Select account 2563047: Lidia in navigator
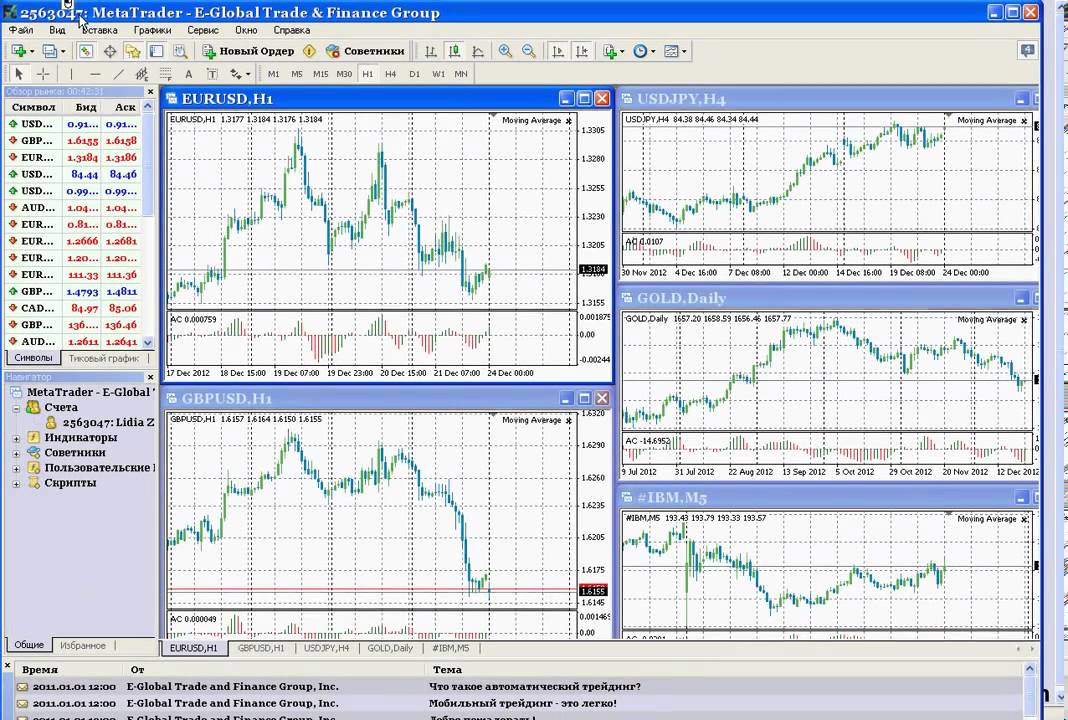 point(100,422)
